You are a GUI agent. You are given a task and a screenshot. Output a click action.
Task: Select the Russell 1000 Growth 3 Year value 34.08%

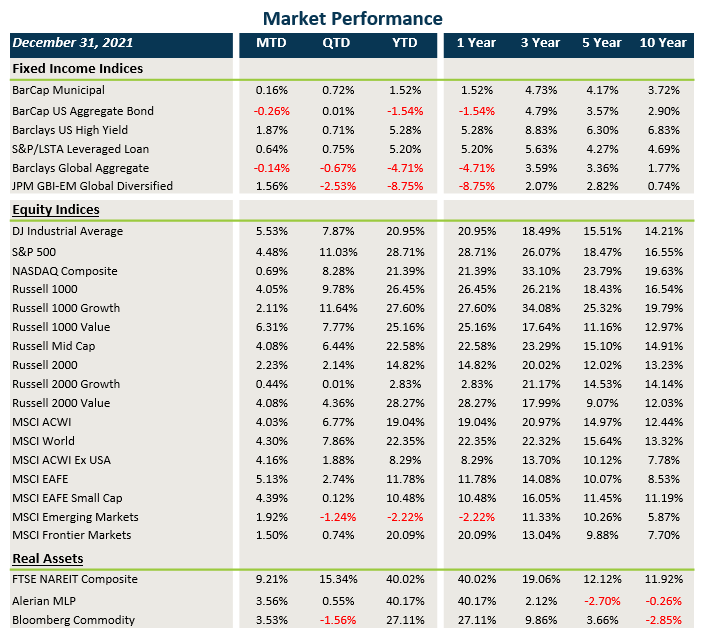540,308
